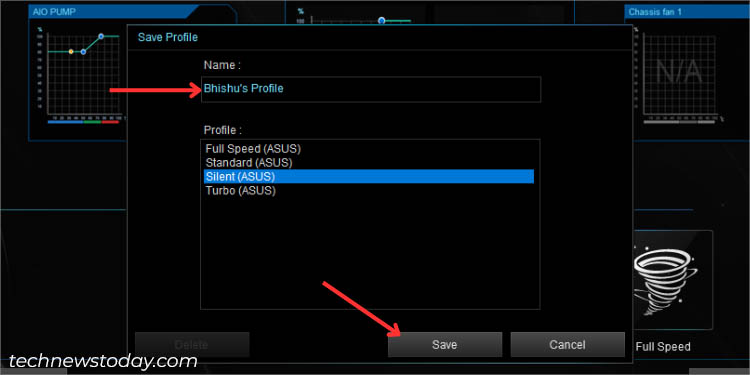Select Standard (ASUS) profile
The height and width of the screenshot is (375, 750).
coord(369,162)
